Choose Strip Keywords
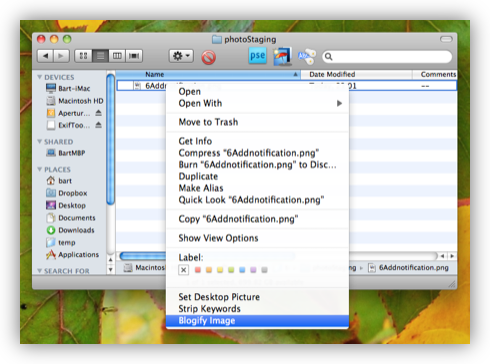490x364 pixels. coord(257,309)
